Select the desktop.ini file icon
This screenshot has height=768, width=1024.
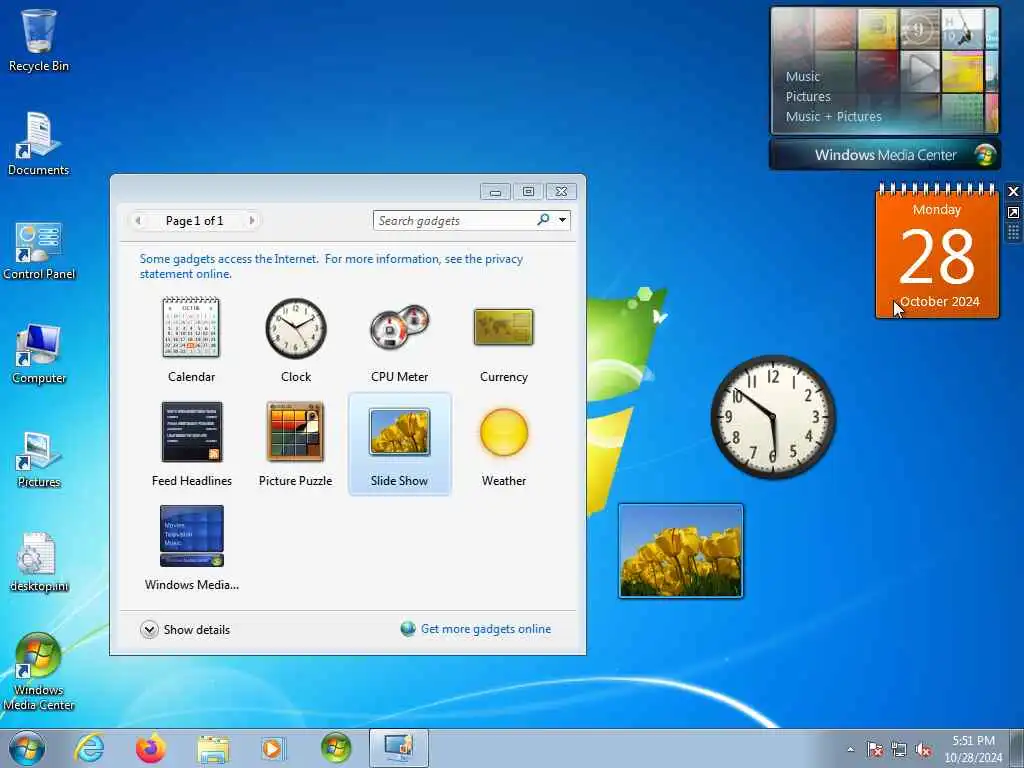39,562
